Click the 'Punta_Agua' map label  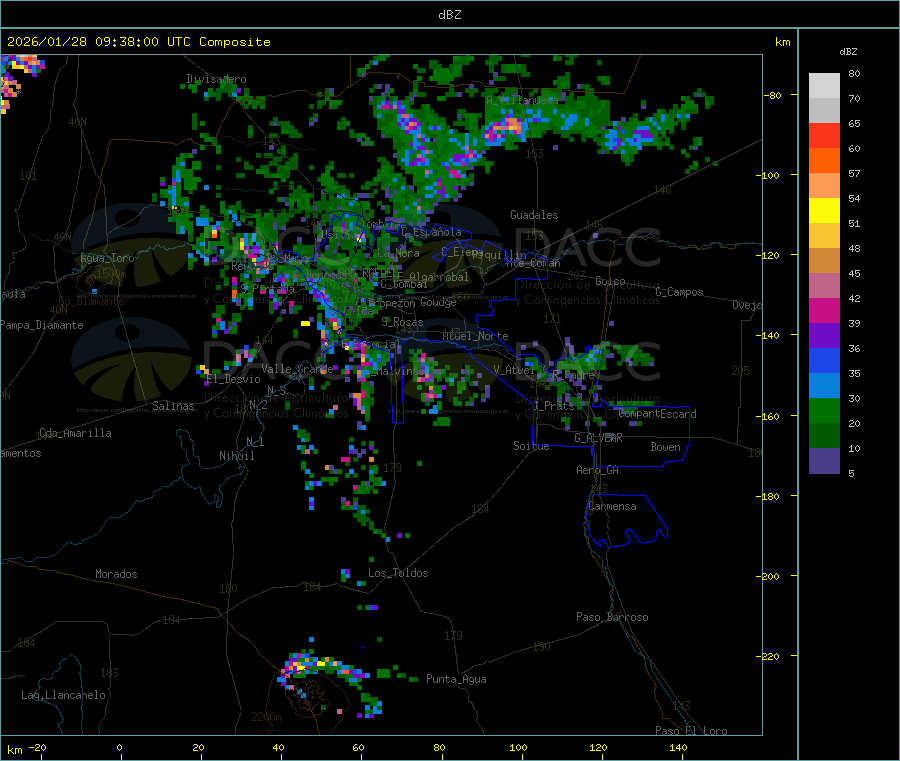point(456,679)
